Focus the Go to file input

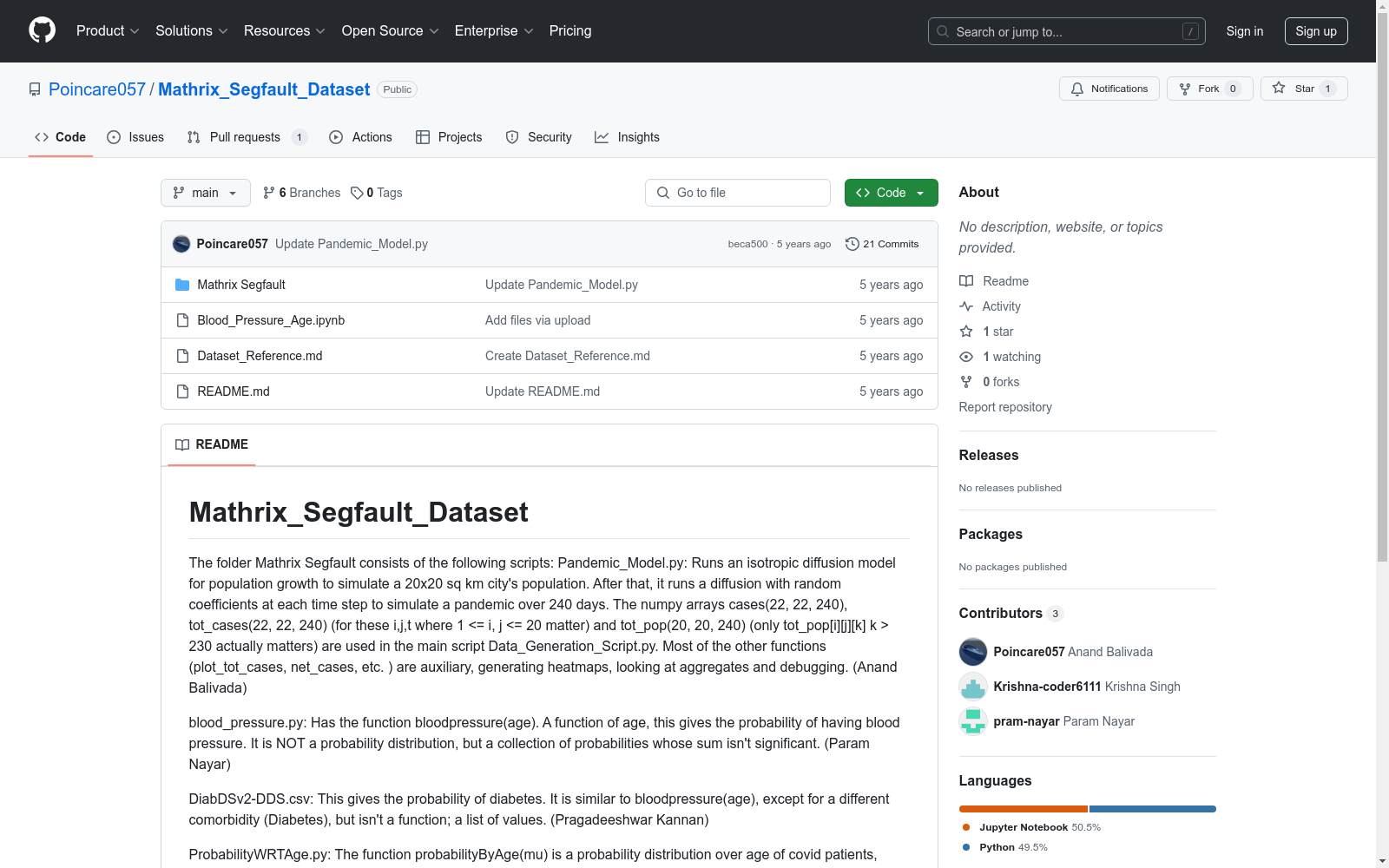pyautogui.click(x=738, y=193)
